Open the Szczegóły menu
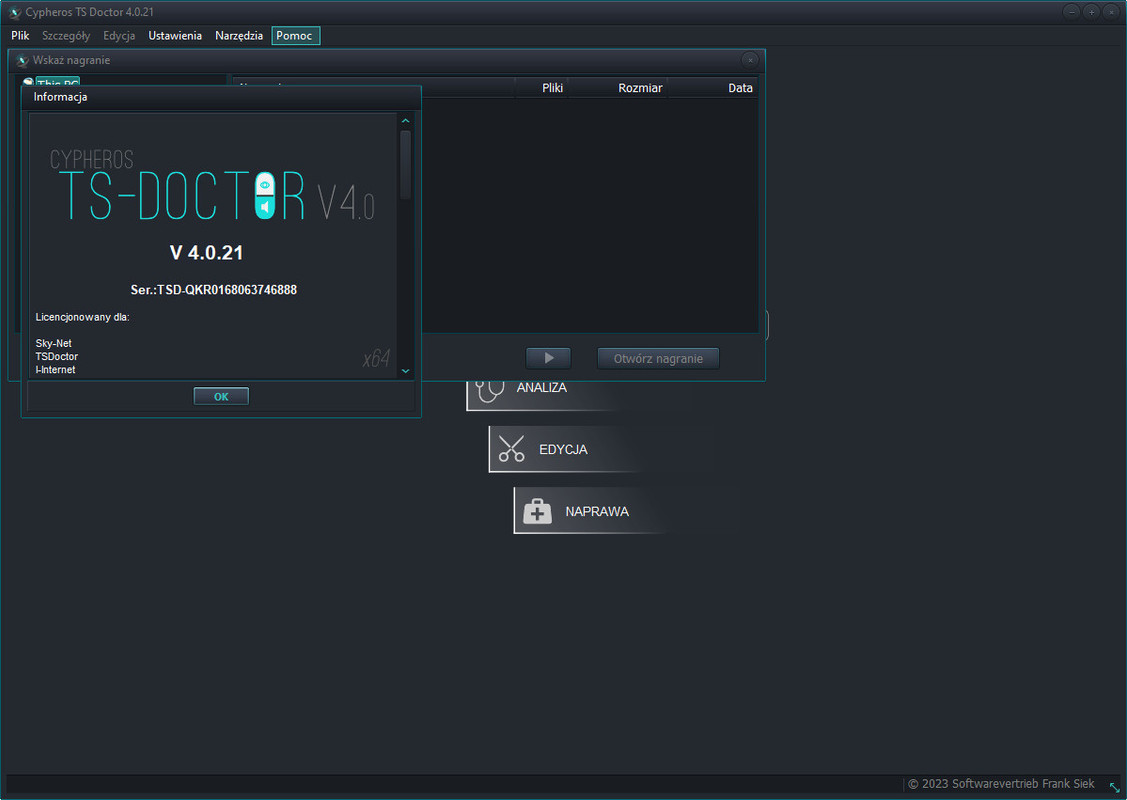The height and width of the screenshot is (800, 1127). 66,35
